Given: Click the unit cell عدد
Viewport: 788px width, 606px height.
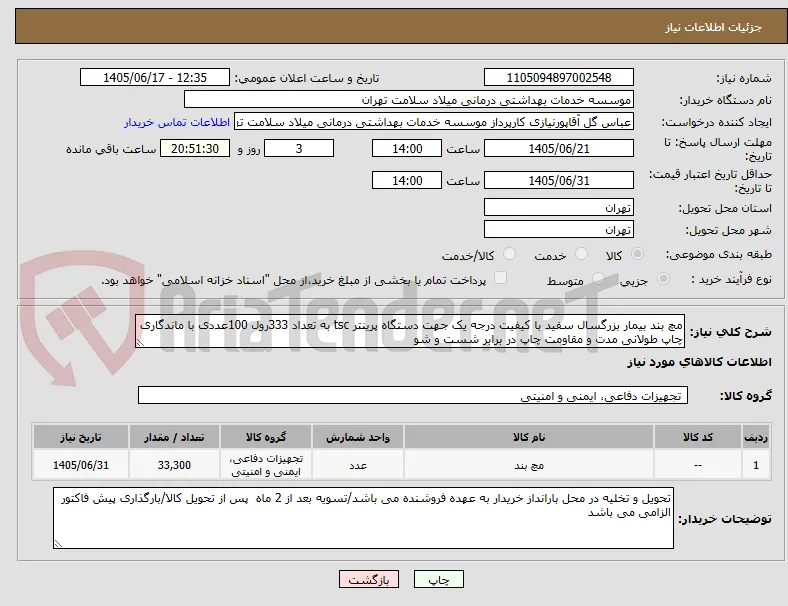Looking at the screenshot, I should click(358, 465).
